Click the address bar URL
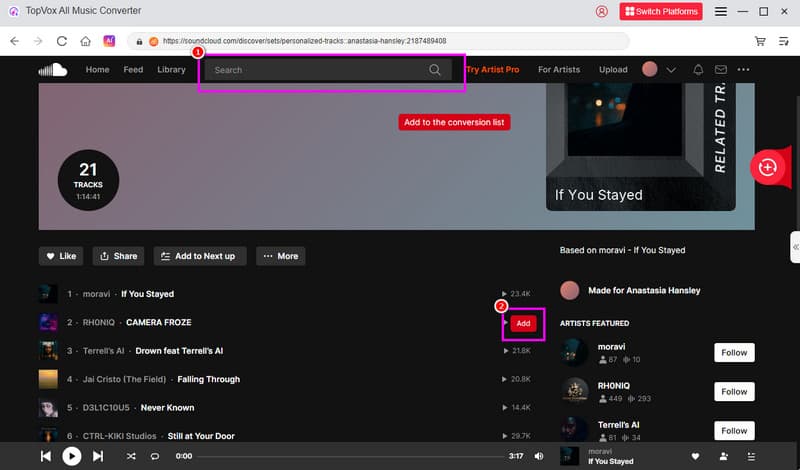Image resolution: width=800 pixels, height=470 pixels. click(x=305, y=41)
